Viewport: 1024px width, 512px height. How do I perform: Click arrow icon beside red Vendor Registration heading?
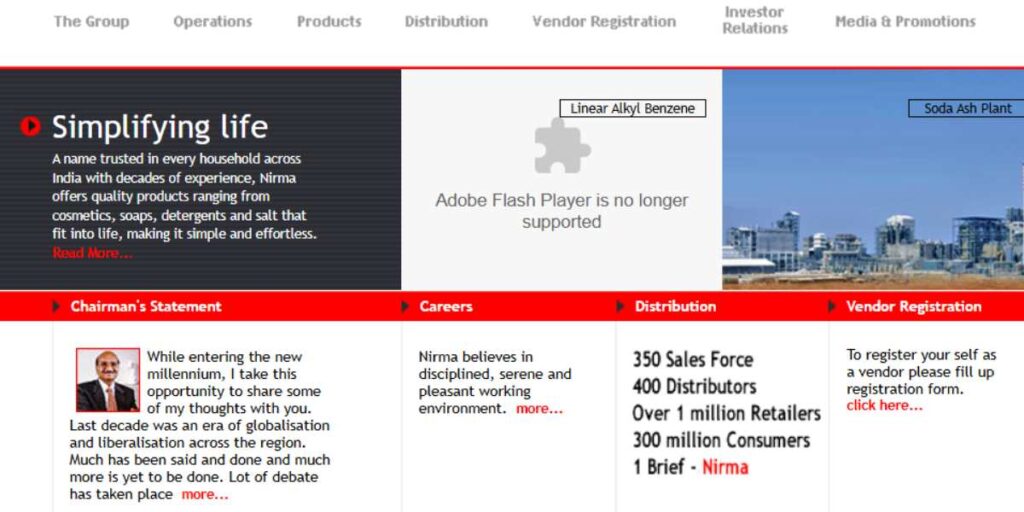[832, 306]
